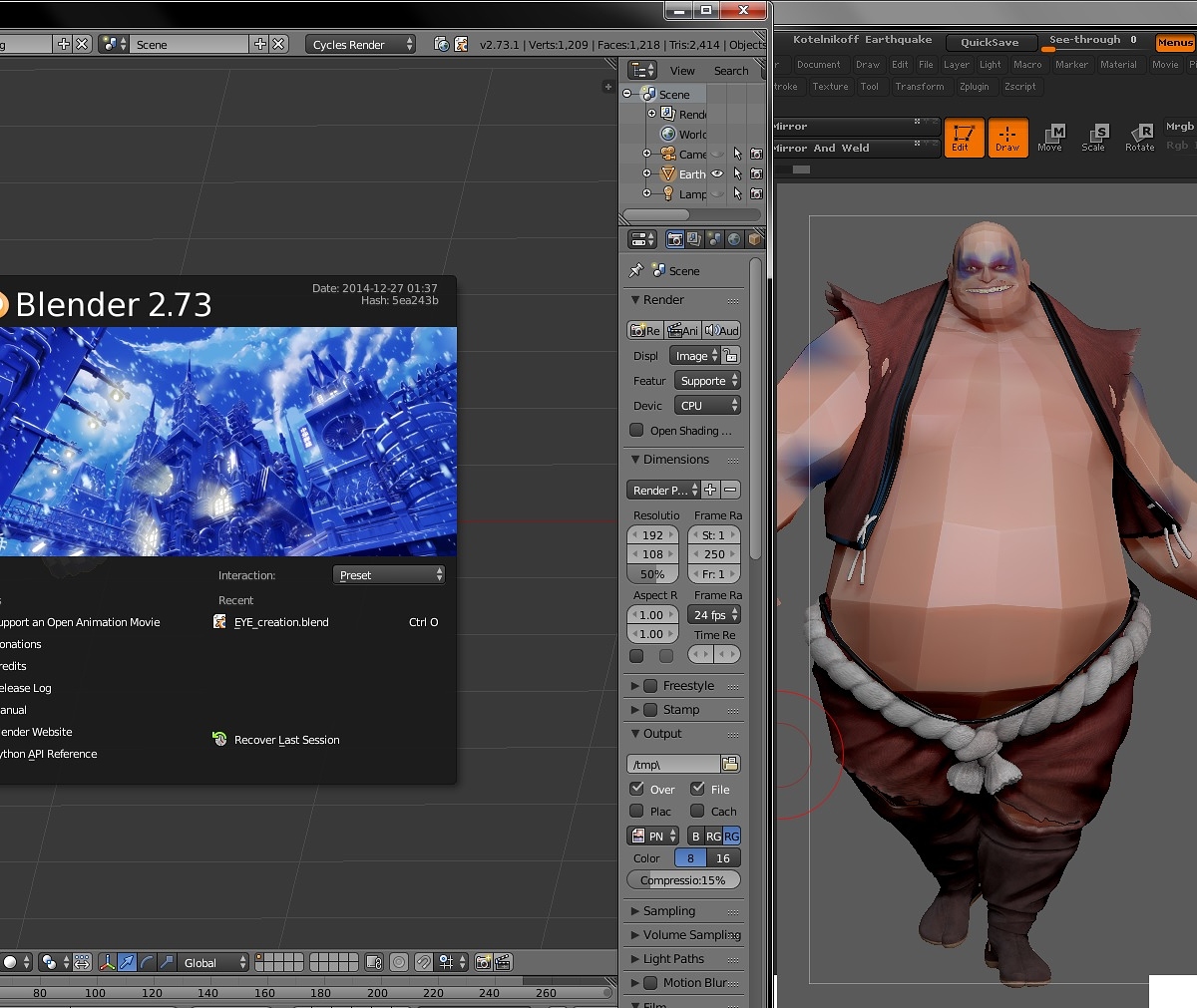Toggle selectability of Camera in outliner
This screenshot has height=1008, width=1197.
[x=737, y=154]
